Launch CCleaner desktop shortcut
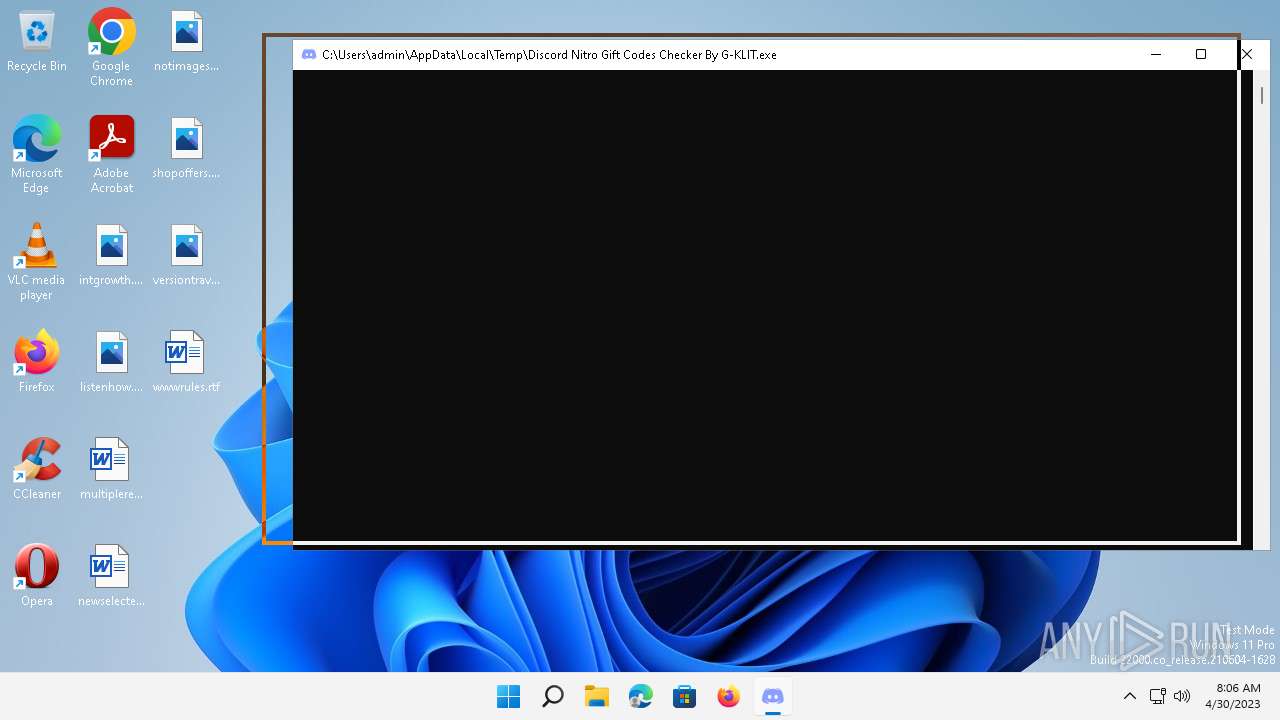This screenshot has width=1280, height=720. pyautogui.click(x=37, y=469)
